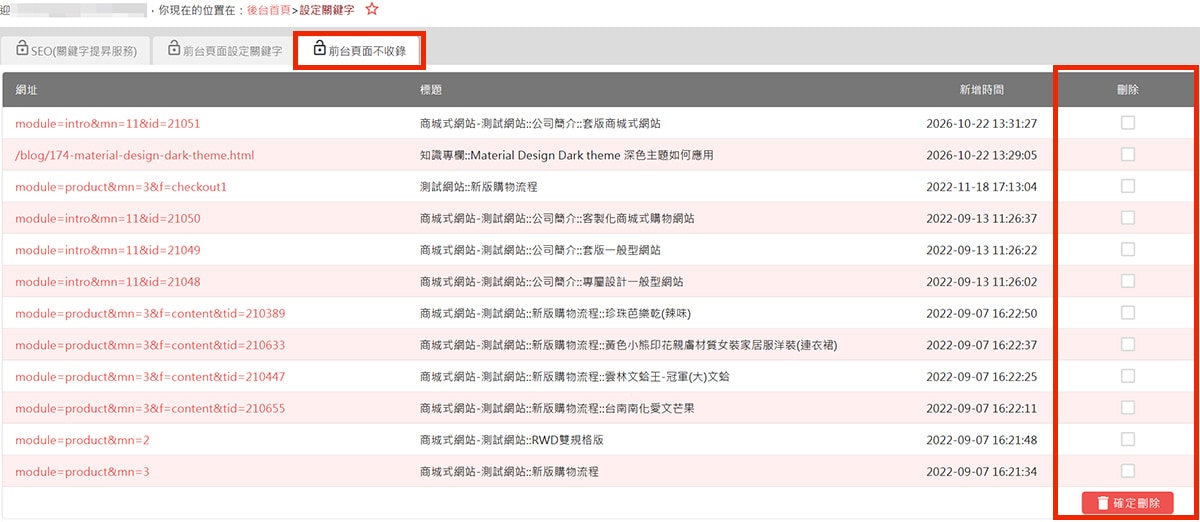Open link module=intro&mn=11&id=21049
This screenshot has height=522, width=1200.
tap(108, 250)
